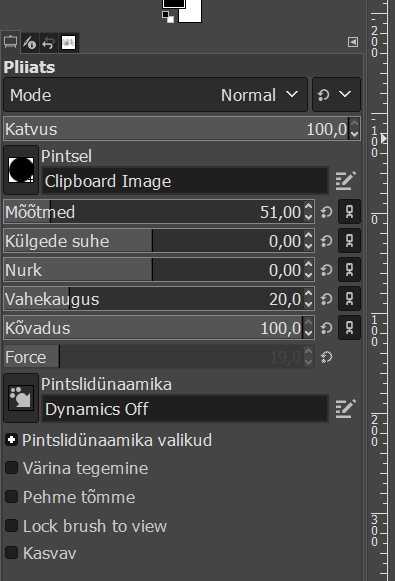
Task: Open the tab configuration menu
Action: [352, 42]
